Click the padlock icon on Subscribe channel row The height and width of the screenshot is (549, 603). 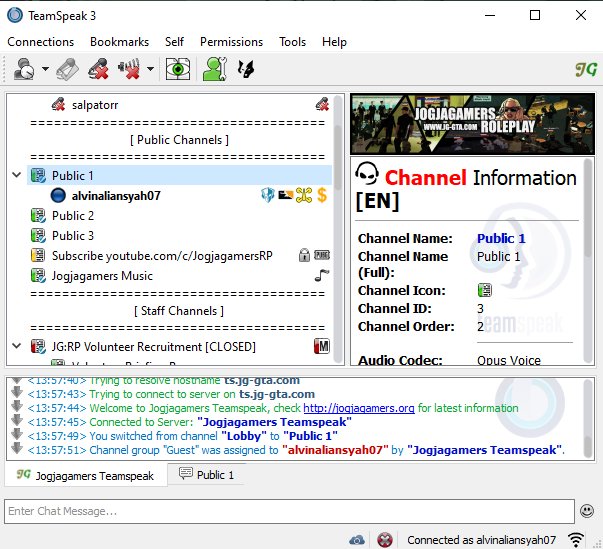(304, 255)
